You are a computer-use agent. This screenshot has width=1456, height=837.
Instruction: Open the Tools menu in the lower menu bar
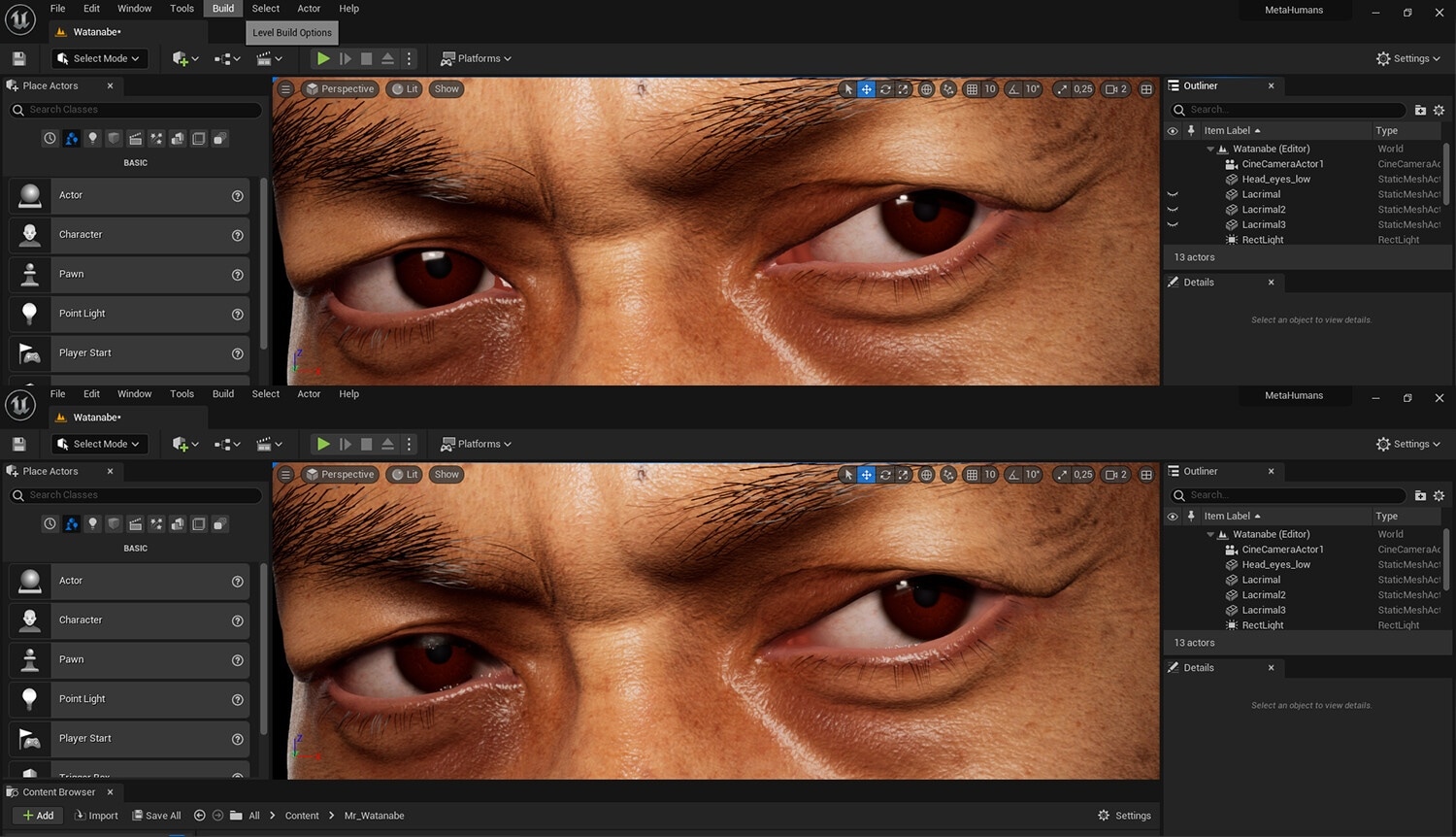coord(182,394)
